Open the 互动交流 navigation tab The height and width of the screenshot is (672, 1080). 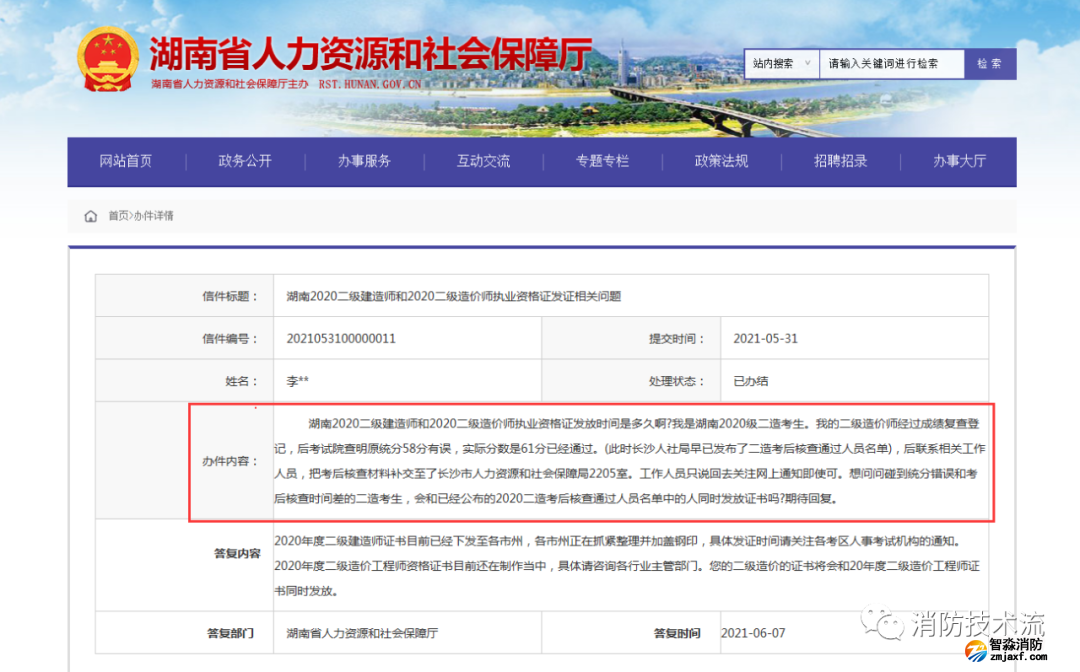(483, 161)
